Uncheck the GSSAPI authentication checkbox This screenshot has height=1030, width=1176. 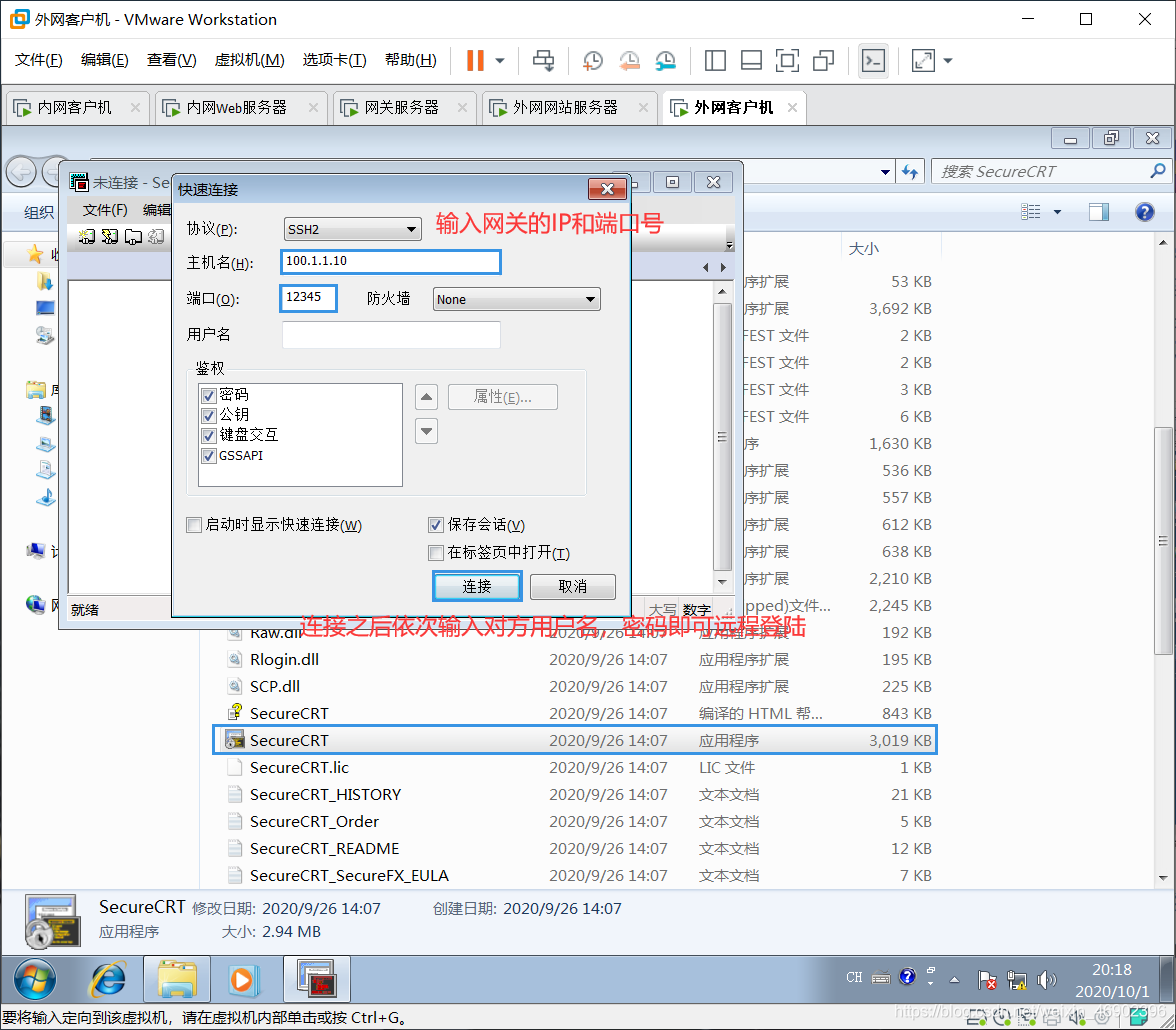pyautogui.click(x=209, y=455)
